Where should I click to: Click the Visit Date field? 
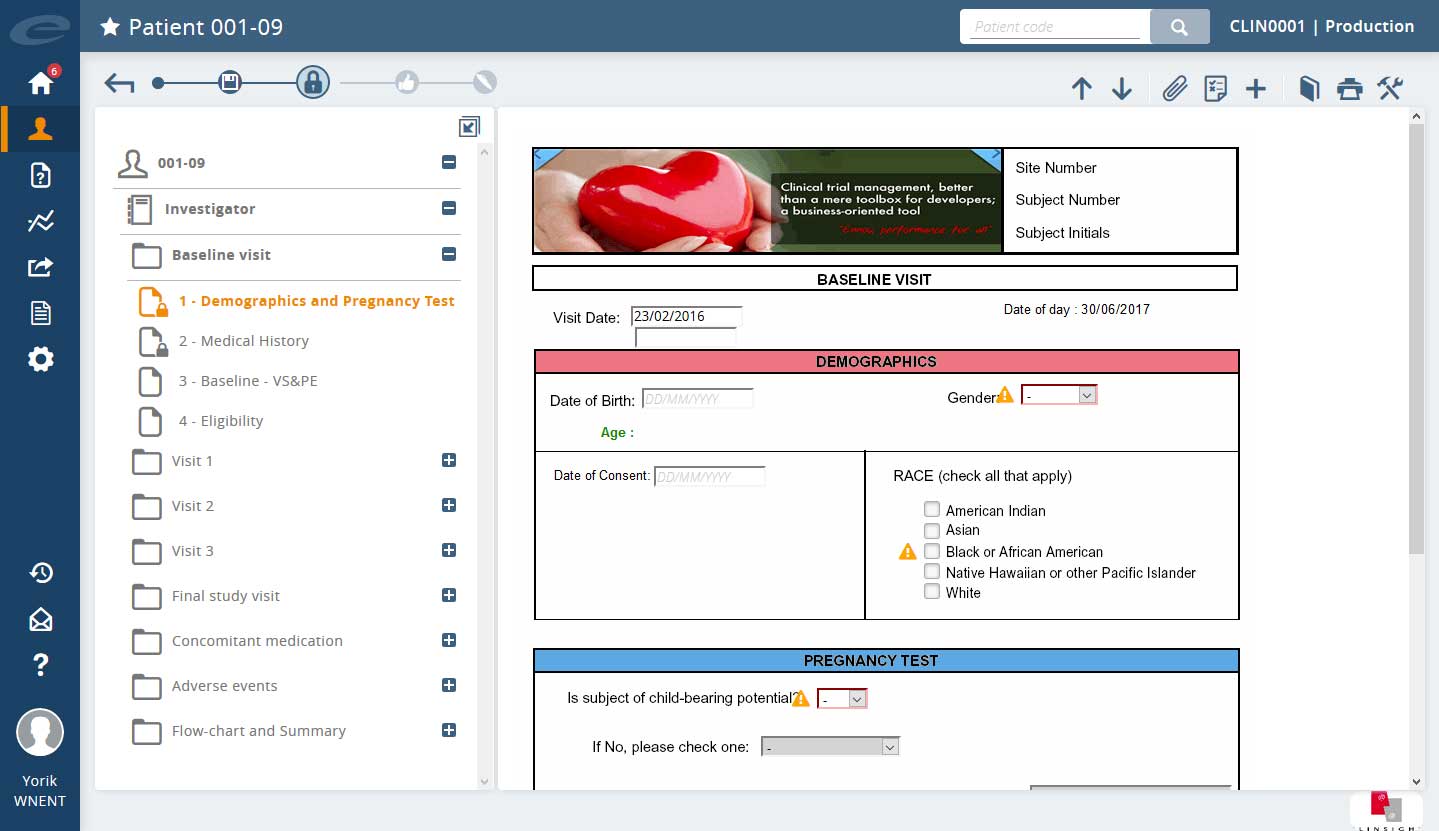pyautogui.click(x=686, y=316)
